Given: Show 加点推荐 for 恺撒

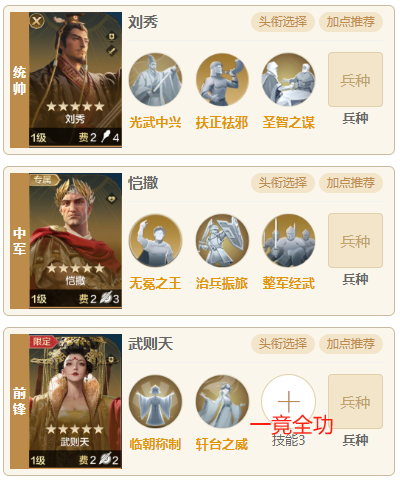Looking at the screenshot, I should click(351, 183).
